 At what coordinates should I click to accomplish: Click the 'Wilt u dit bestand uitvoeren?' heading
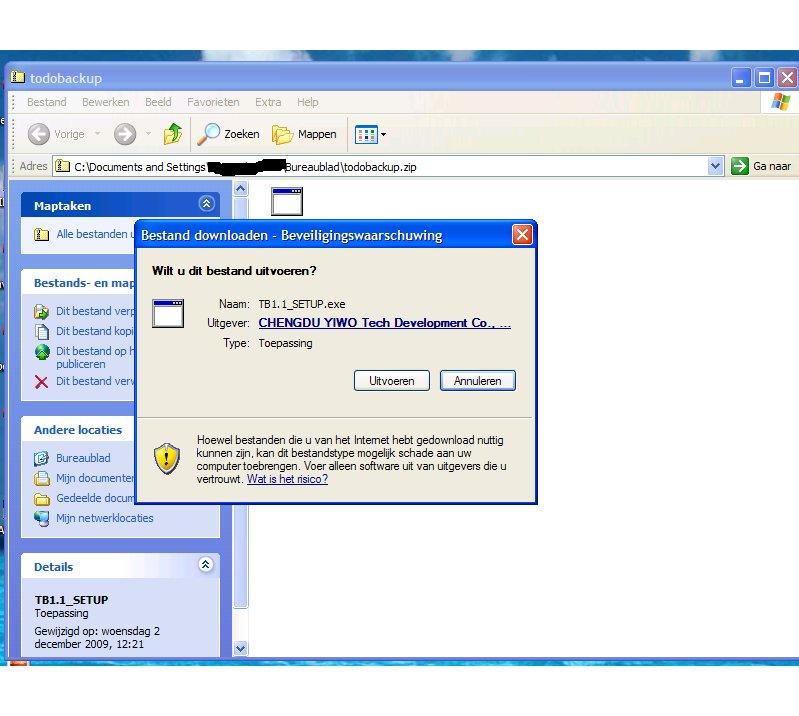(x=234, y=271)
